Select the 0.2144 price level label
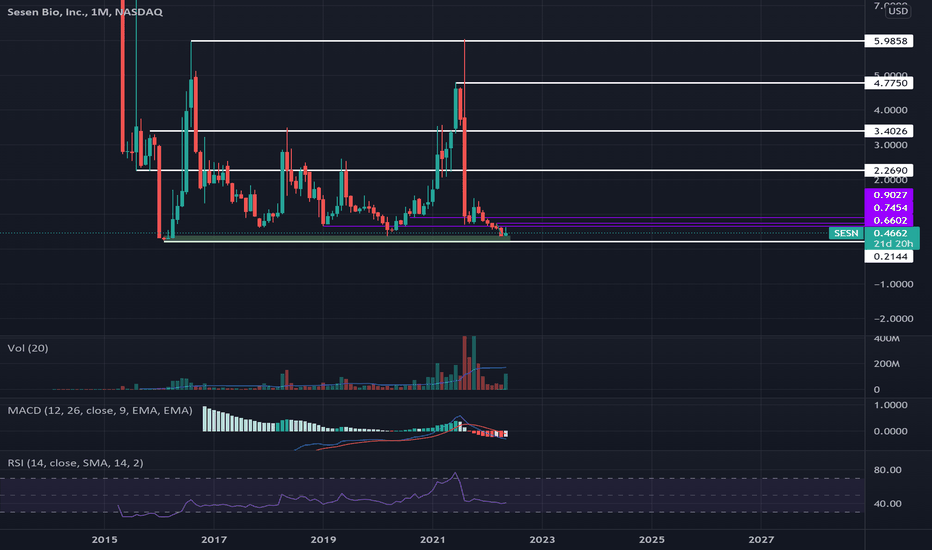 pyautogui.click(x=889, y=256)
